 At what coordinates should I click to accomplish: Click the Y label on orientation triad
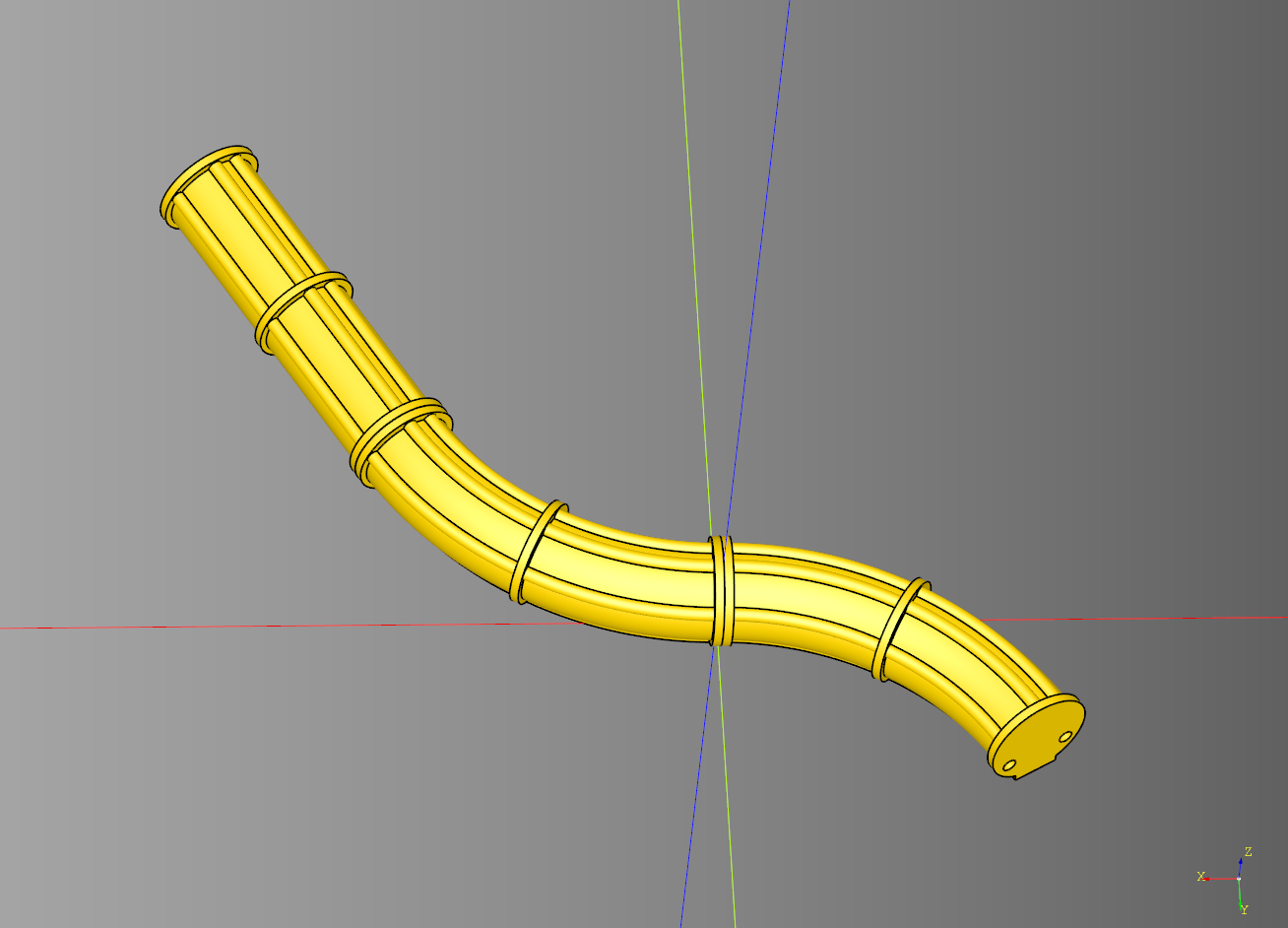1244,909
